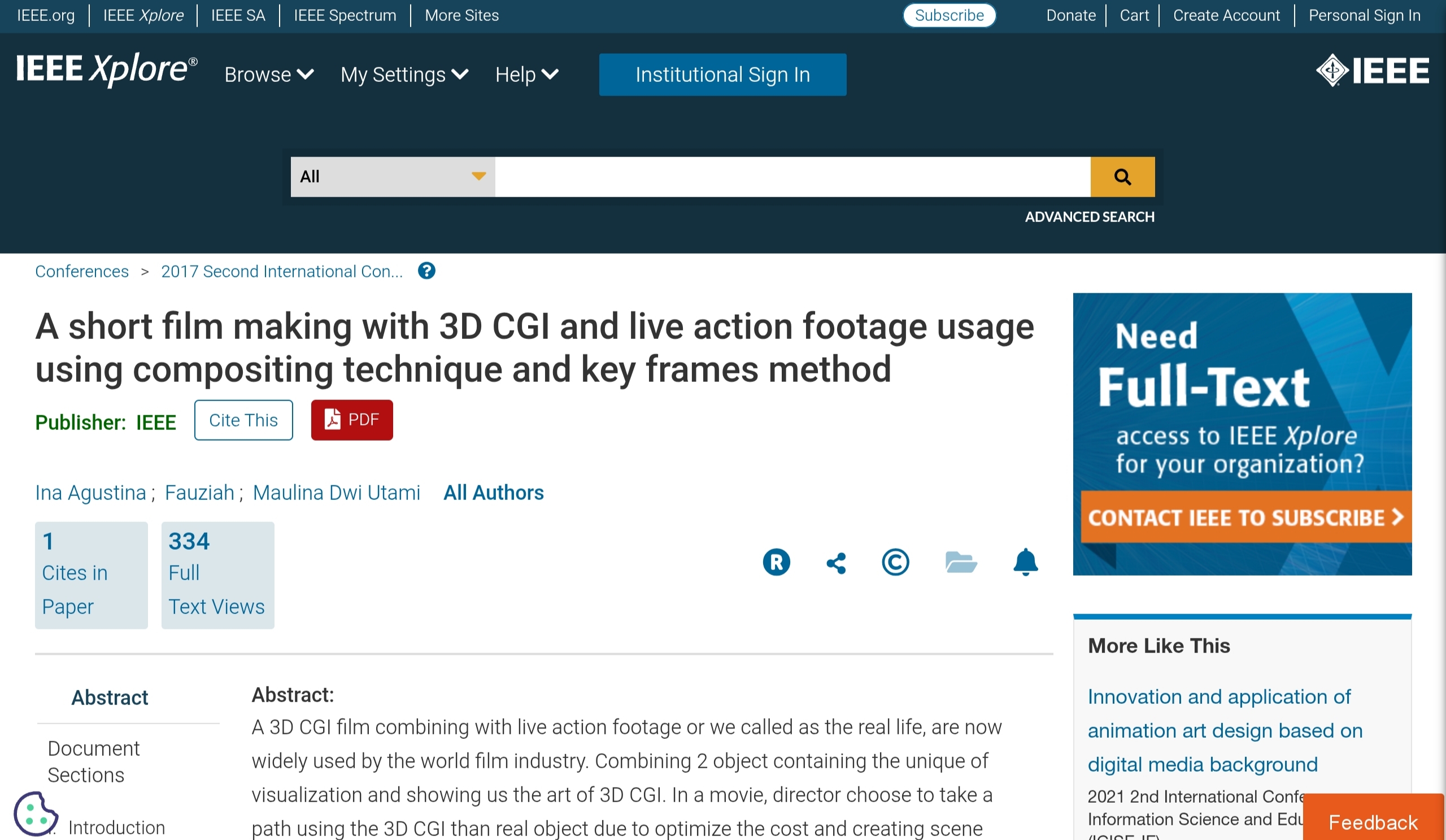Open the IEEE Spectrum site link
The width and height of the screenshot is (1446, 840).
click(x=345, y=15)
